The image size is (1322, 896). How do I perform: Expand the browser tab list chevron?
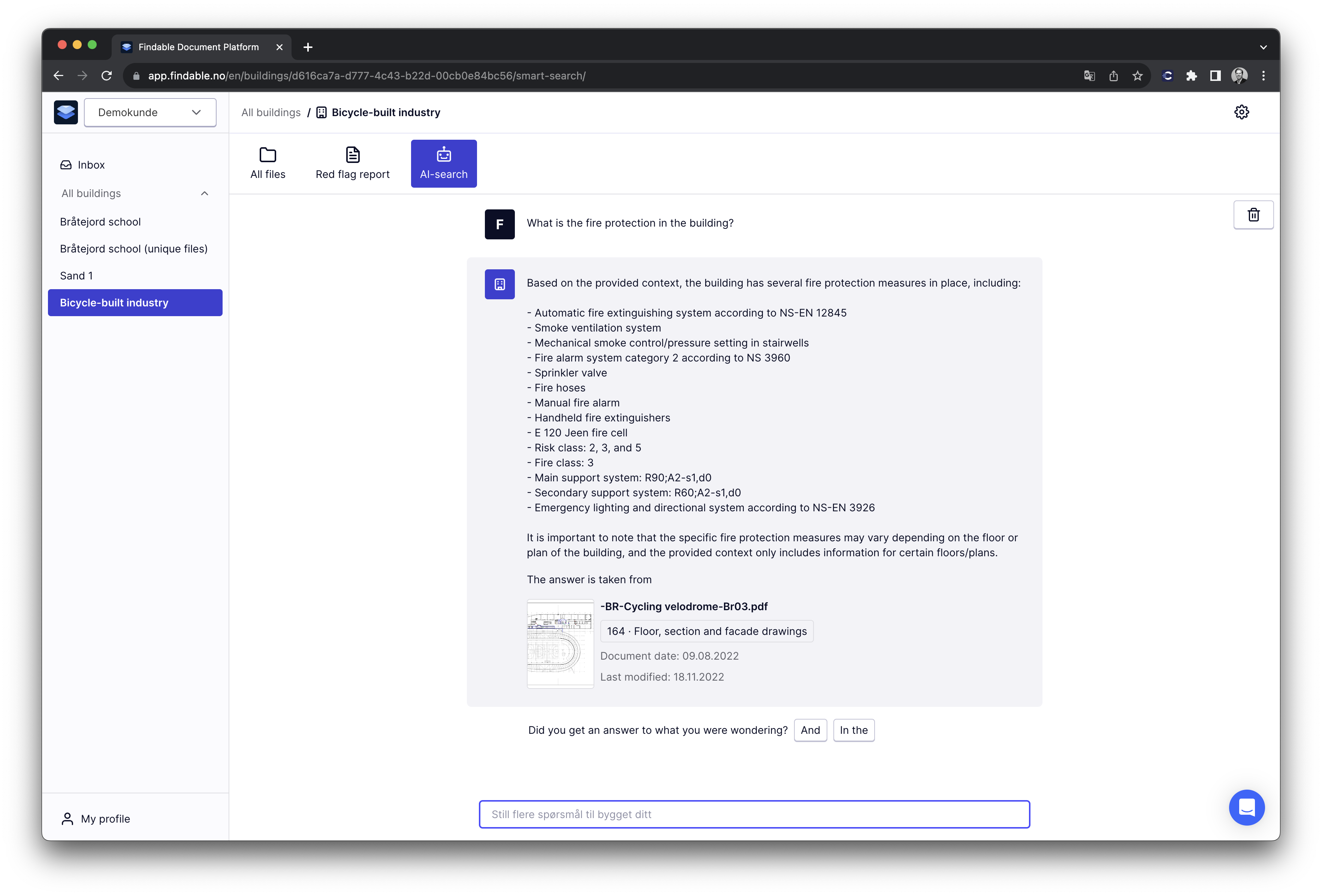pyautogui.click(x=1263, y=47)
